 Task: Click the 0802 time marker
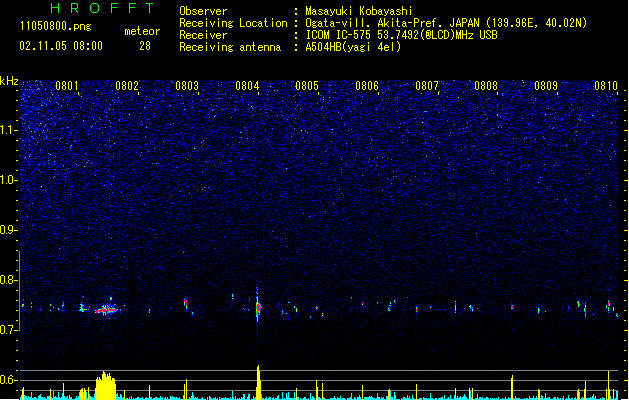click(127, 86)
